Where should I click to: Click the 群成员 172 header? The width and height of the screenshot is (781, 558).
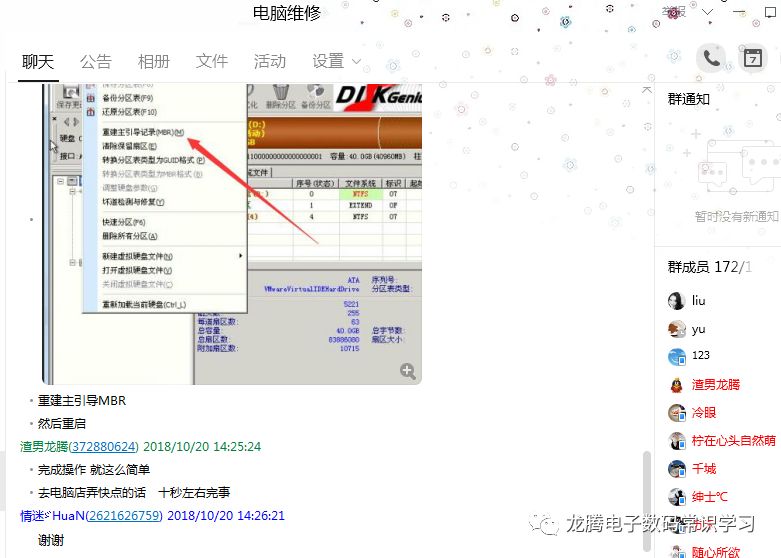point(709,267)
